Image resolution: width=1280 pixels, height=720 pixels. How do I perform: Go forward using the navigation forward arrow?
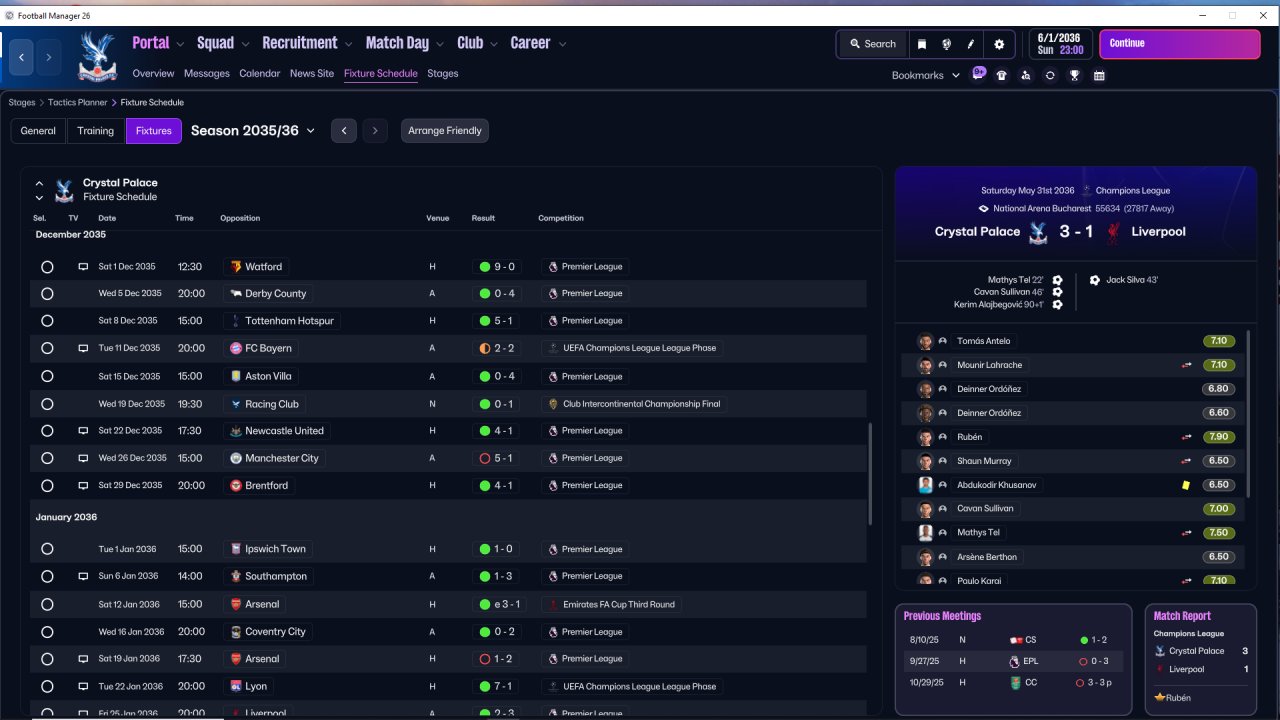click(x=48, y=58)
